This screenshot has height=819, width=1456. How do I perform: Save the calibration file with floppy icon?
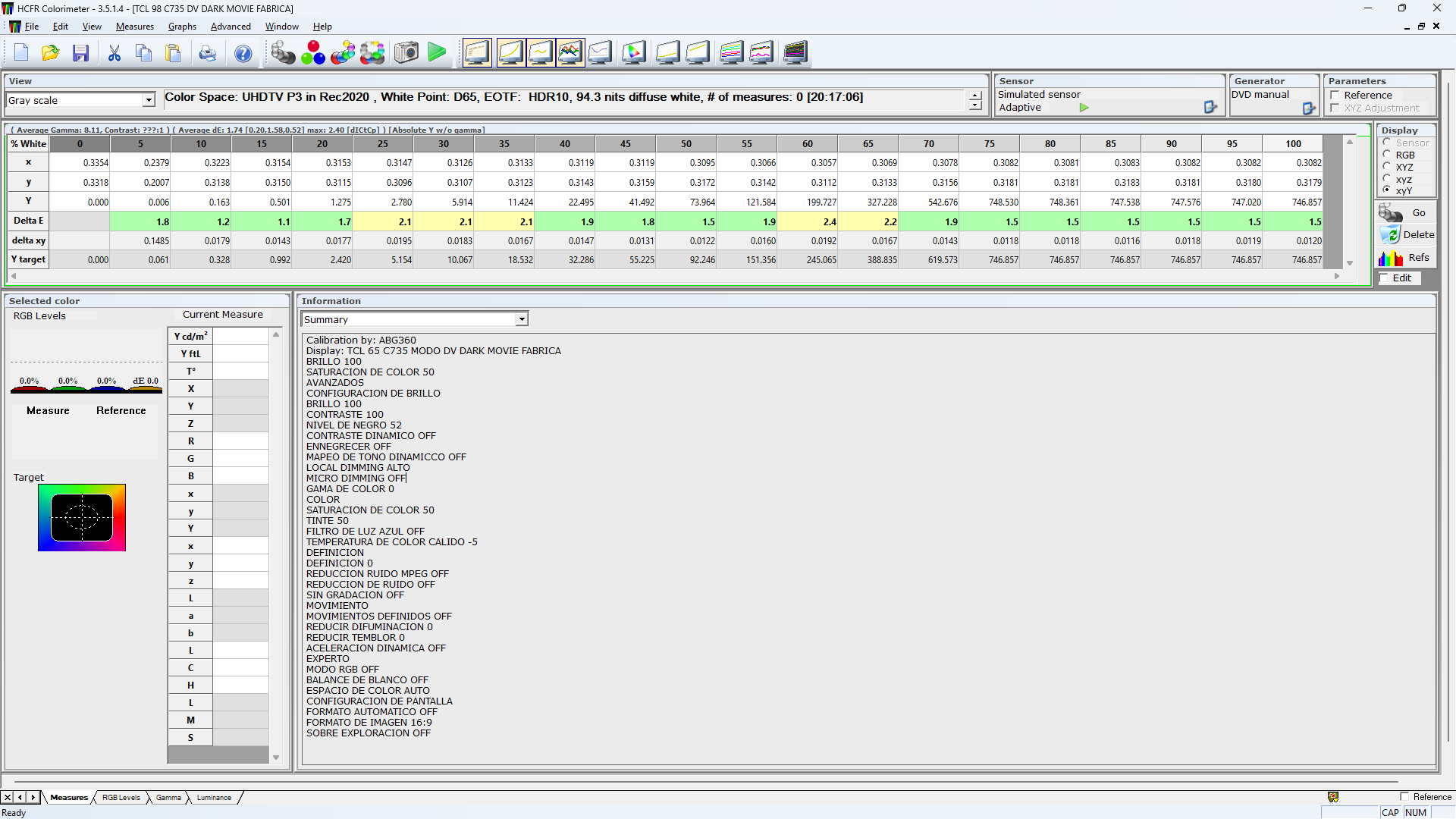click(x=81, y=52)
